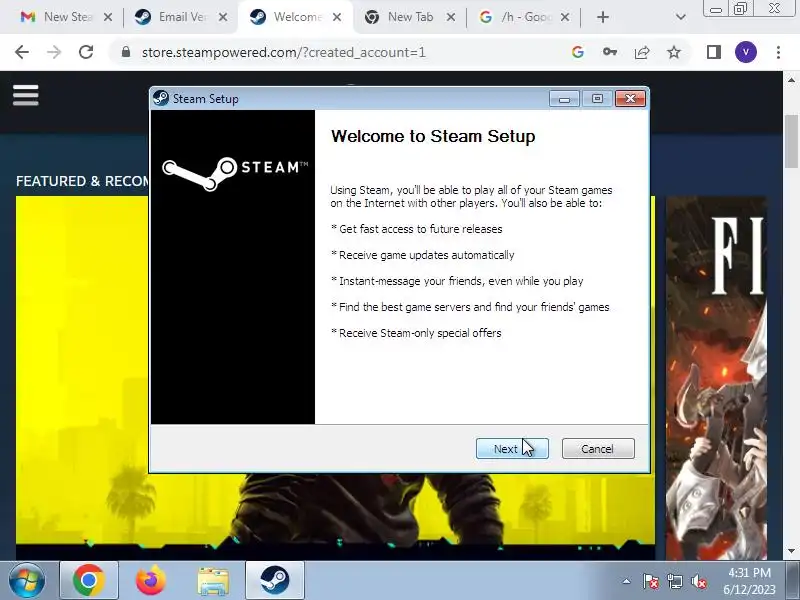Close the New Tab tab
800x600 pixels.
click(451, 17)
